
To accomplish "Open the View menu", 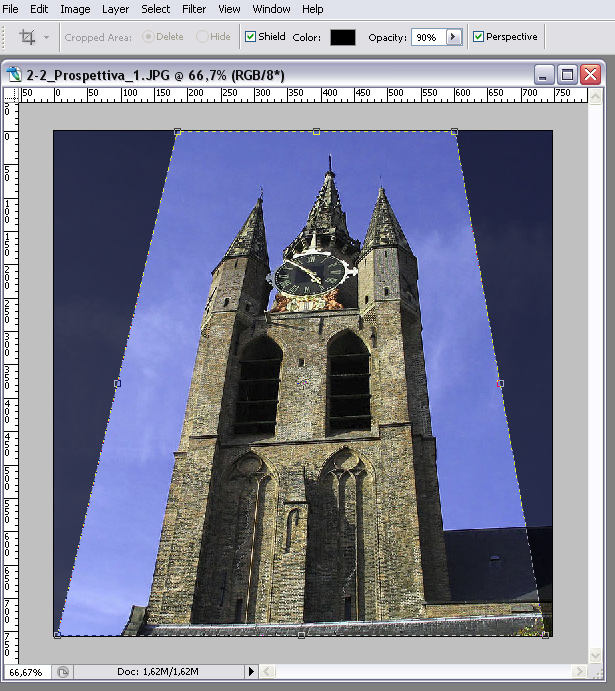I will [x=230, y=9].
